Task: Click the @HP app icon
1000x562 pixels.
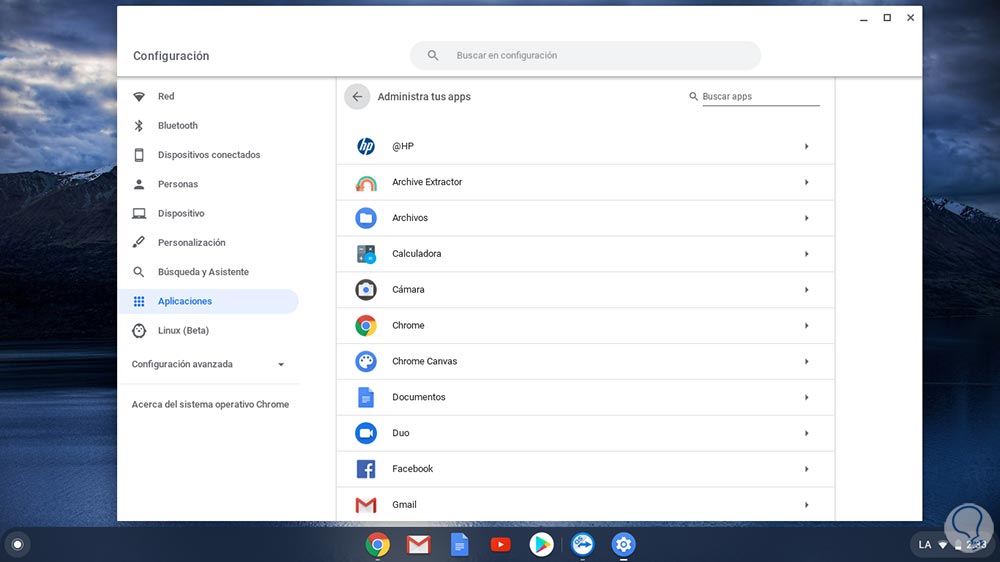Action: (x=365, y=146)
